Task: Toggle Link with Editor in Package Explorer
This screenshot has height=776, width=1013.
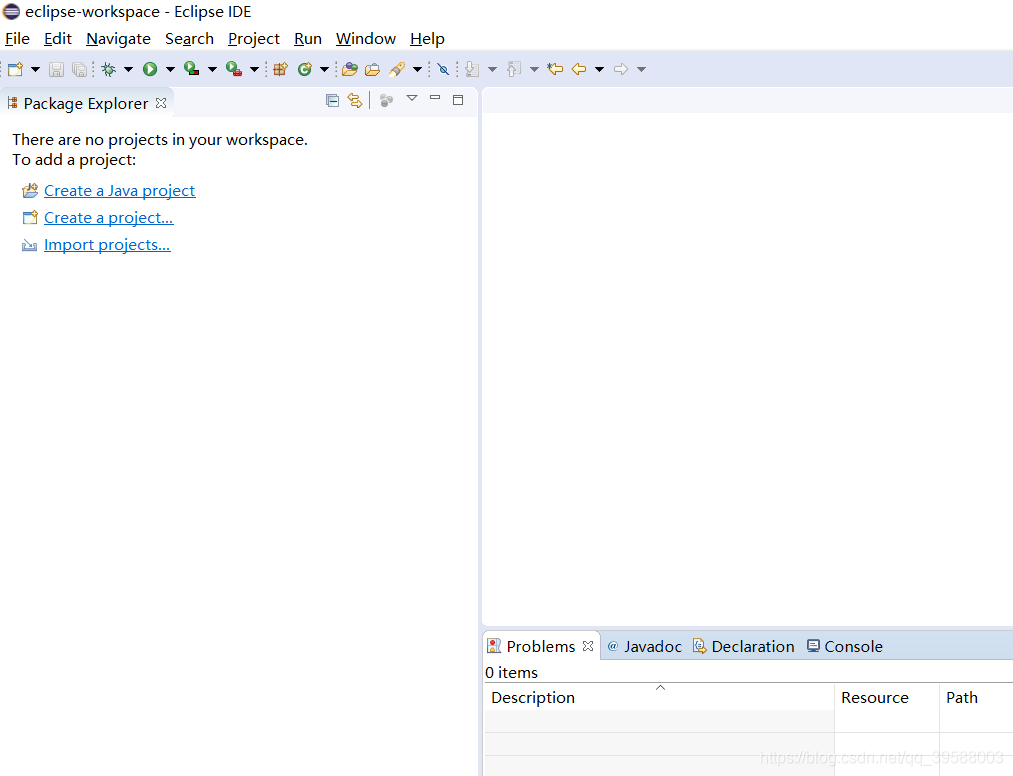Action: click(355, 100)
